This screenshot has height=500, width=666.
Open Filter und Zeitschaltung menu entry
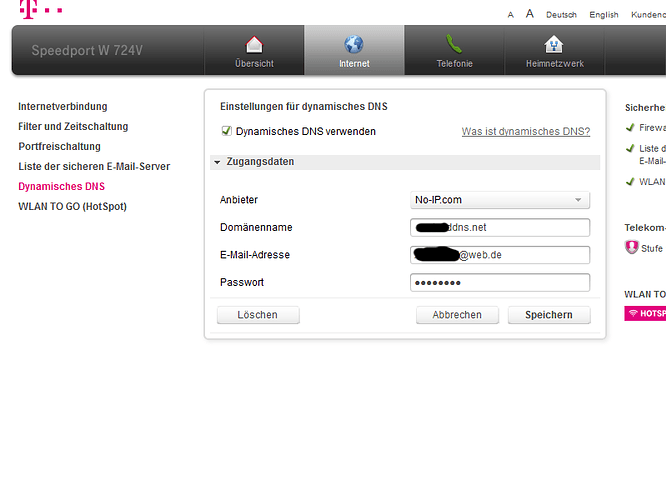point(73,127)
